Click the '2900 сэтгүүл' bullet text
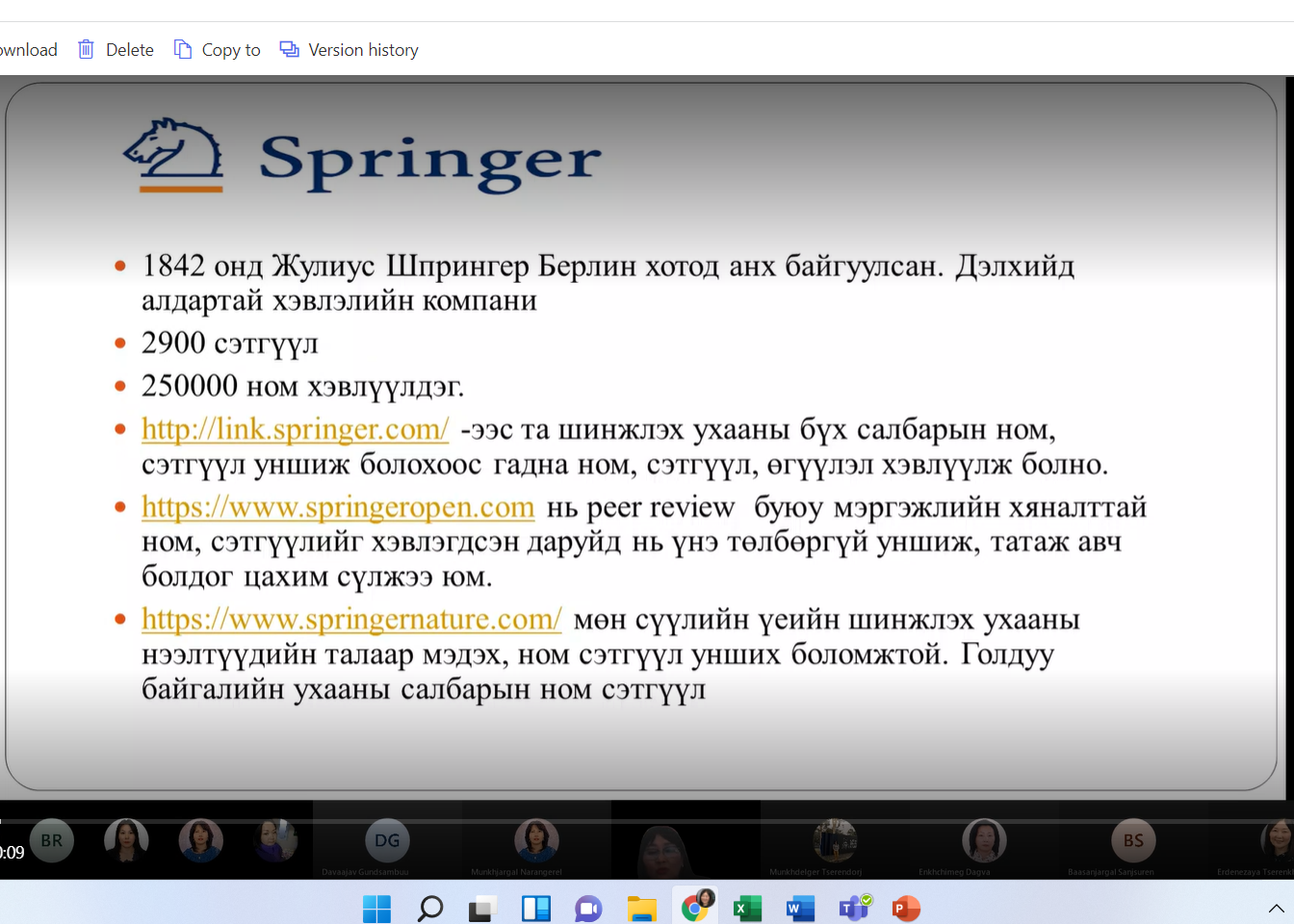Viewport: 1294px width, 924px height. coord(229,343)
